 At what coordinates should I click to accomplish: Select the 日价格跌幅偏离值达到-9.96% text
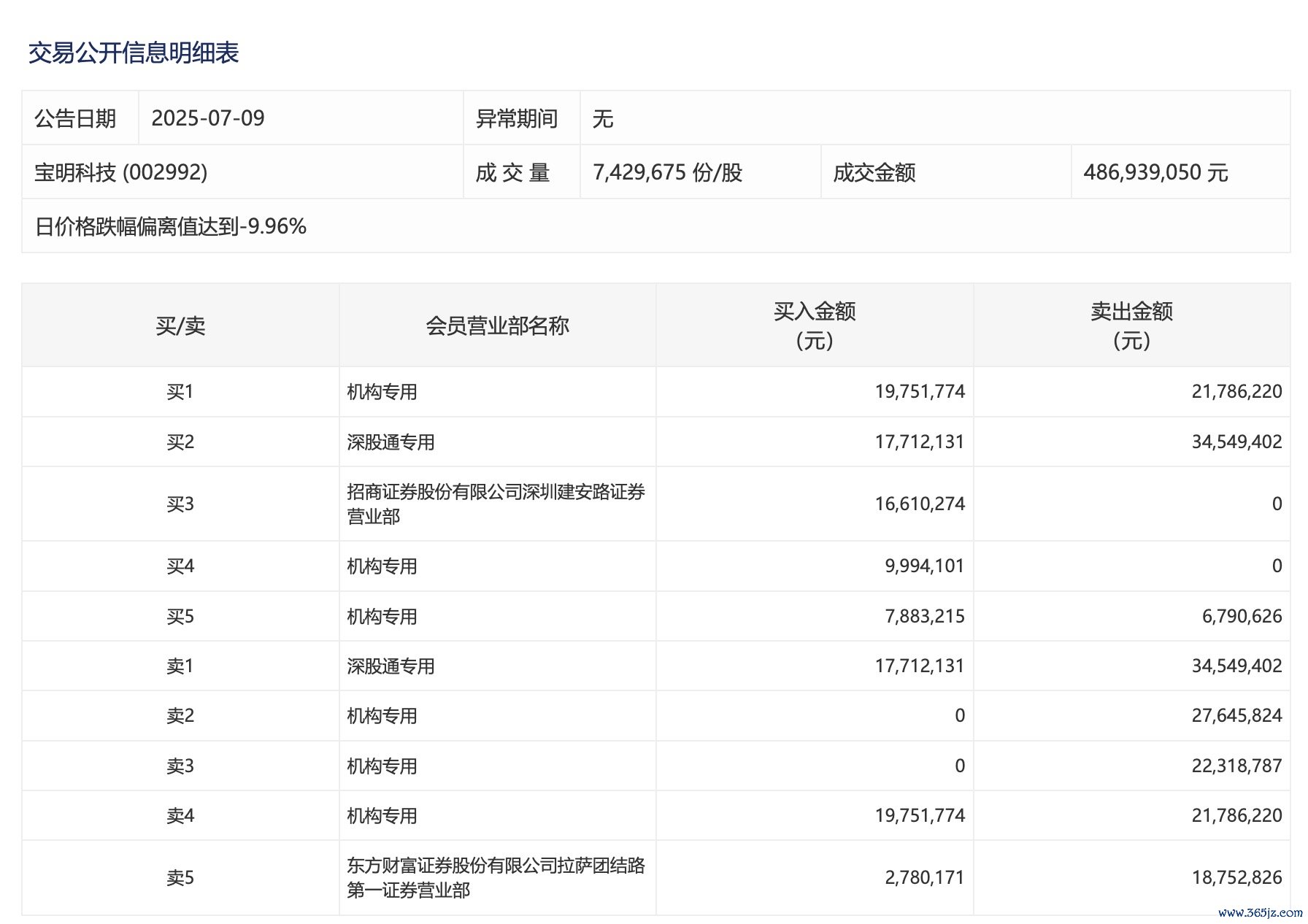click(171, 226)
